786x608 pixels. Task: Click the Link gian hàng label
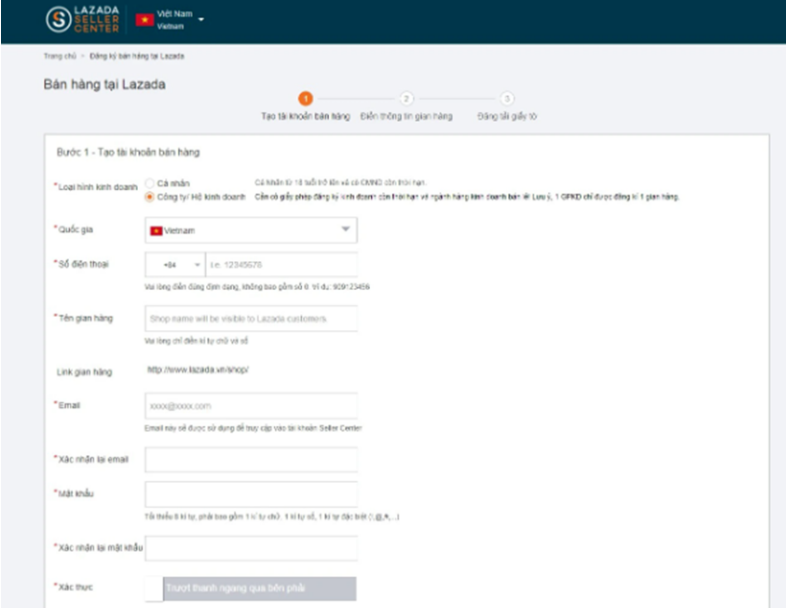click(84, 372)
